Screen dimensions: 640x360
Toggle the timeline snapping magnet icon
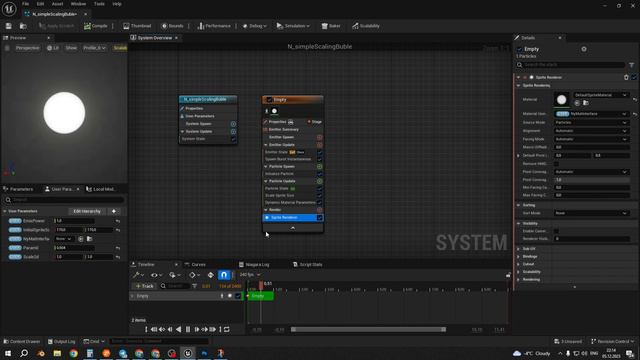pyautogui.click(x=224, y=275)
